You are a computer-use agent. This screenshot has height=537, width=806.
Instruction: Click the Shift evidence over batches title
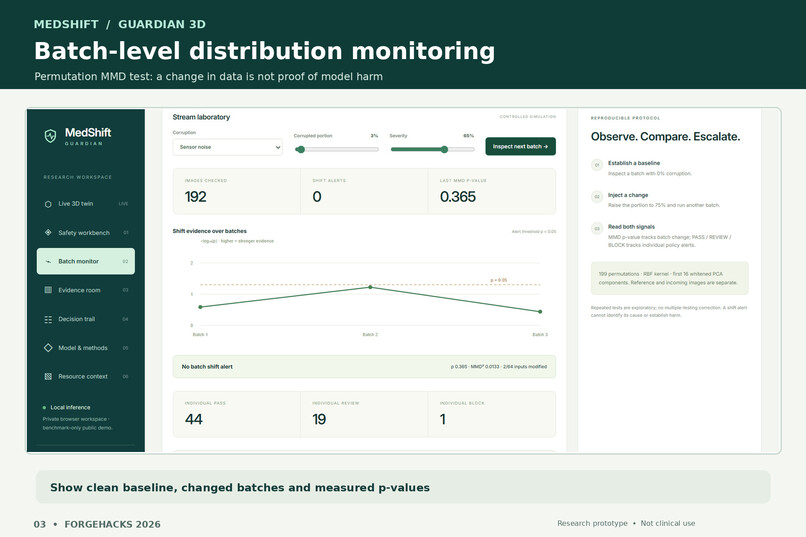[x=210, y=231]
